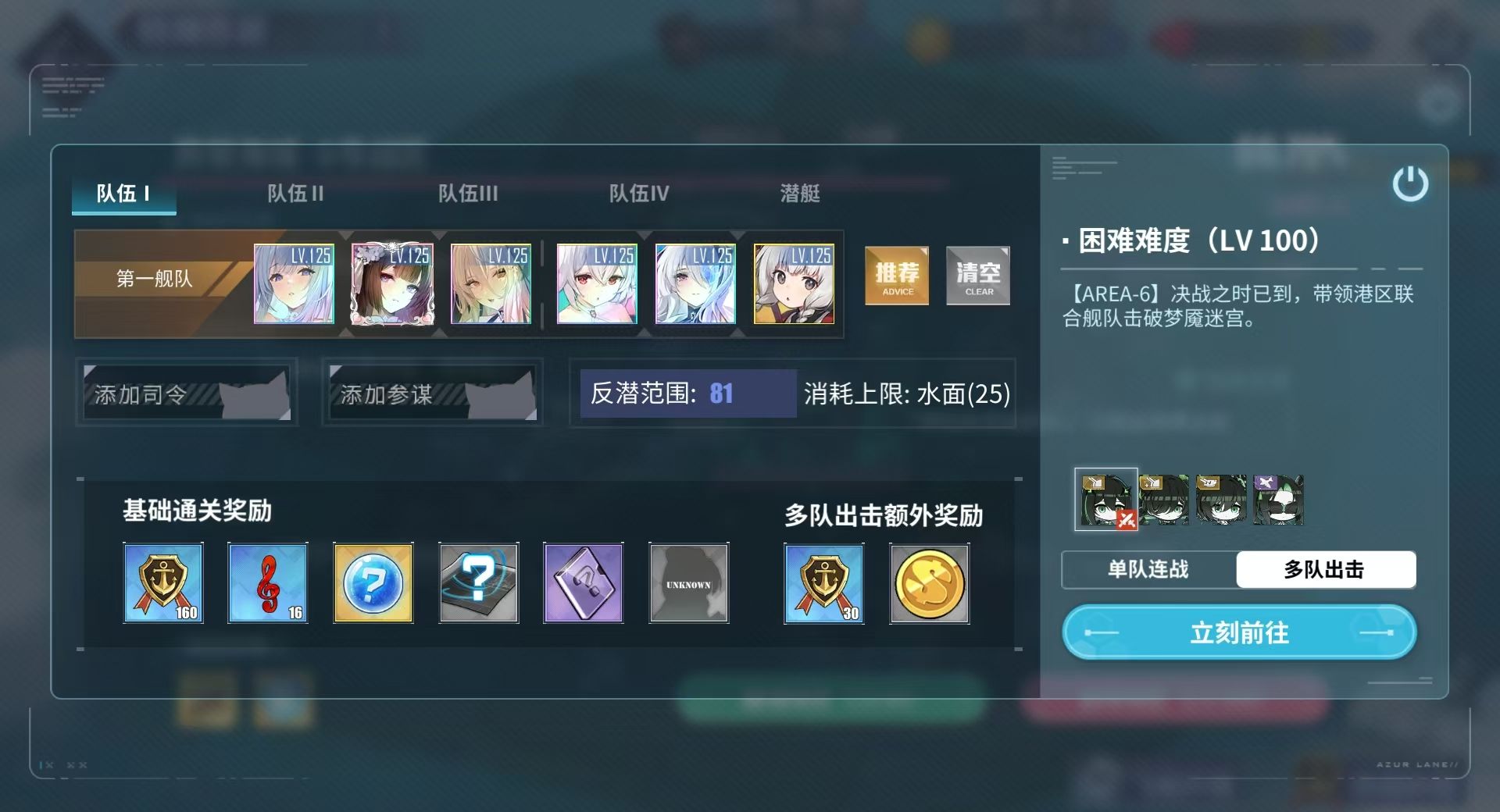1500x812 pixels.
Task: Open the 队伍 II tab
Action: click(295, 194)
